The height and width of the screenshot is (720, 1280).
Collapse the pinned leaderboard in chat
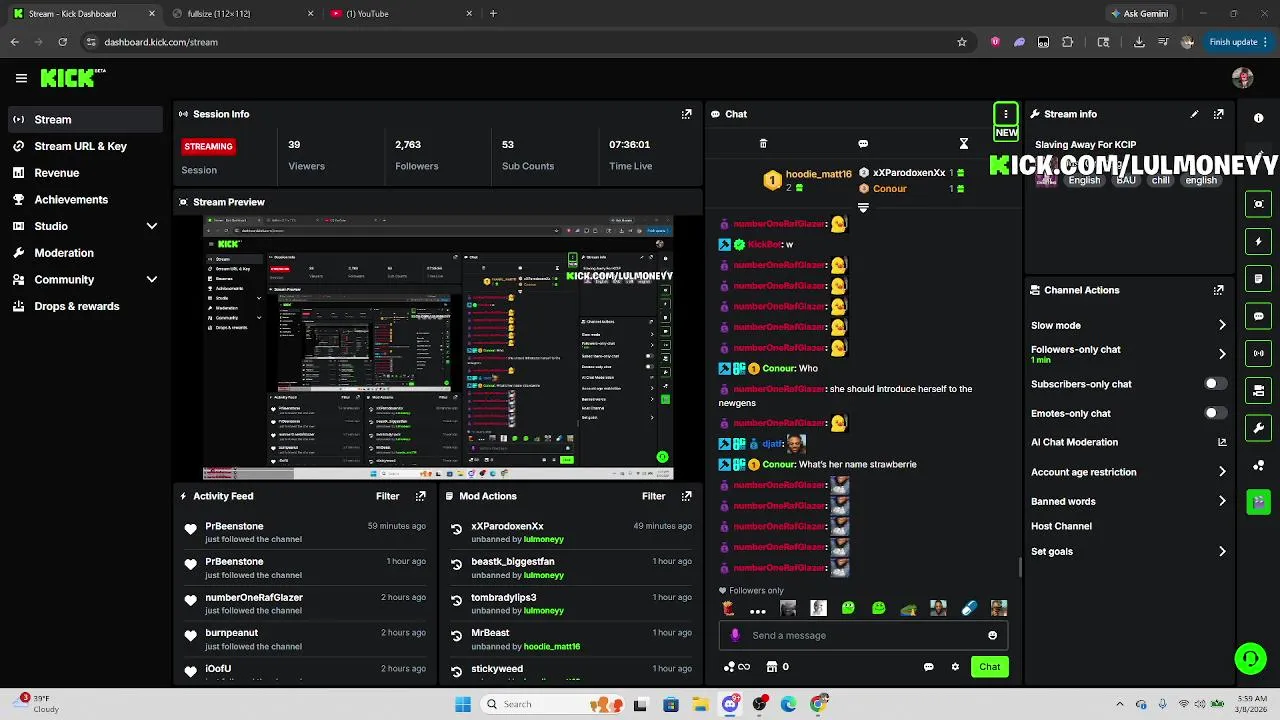point(863,208)
